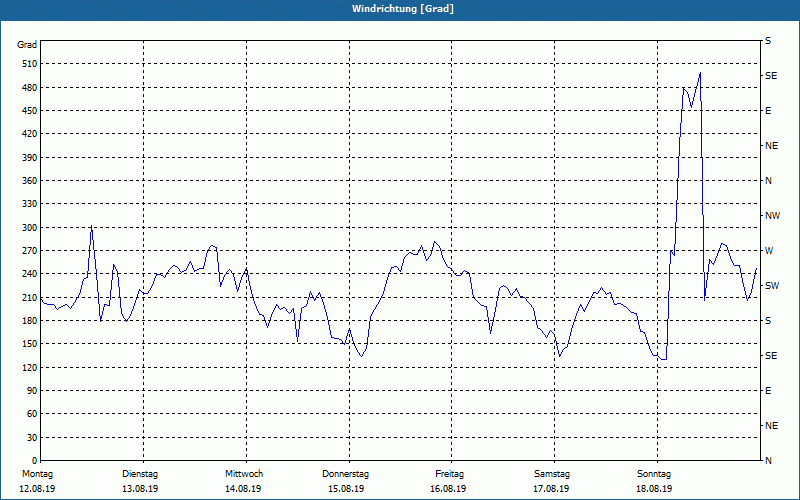Screen dimensions: 800x500
Task: Select the 'Grad' y-axis unit label
Action: tap(27, 45)
